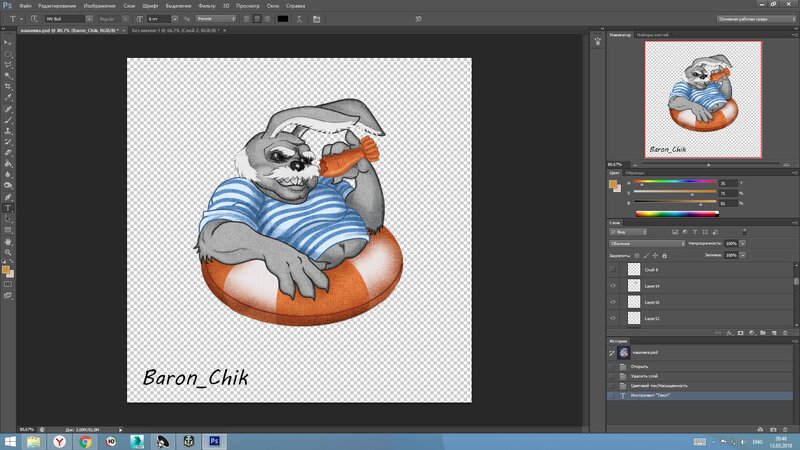Show the Слой 8 layer
800x450 pixels.
tap(613, 270)
